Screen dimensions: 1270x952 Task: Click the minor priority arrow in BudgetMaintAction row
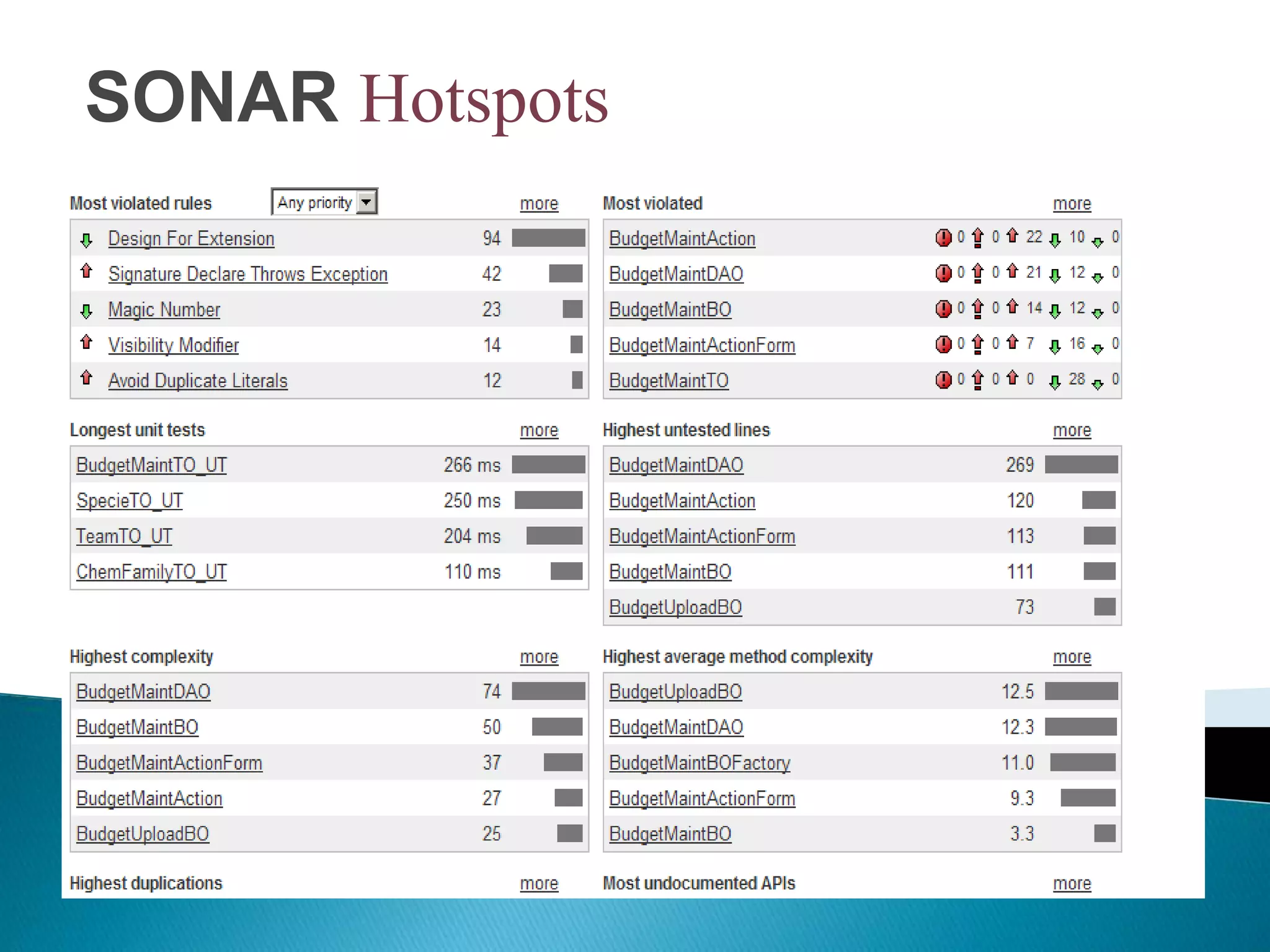click(1055, 240)
